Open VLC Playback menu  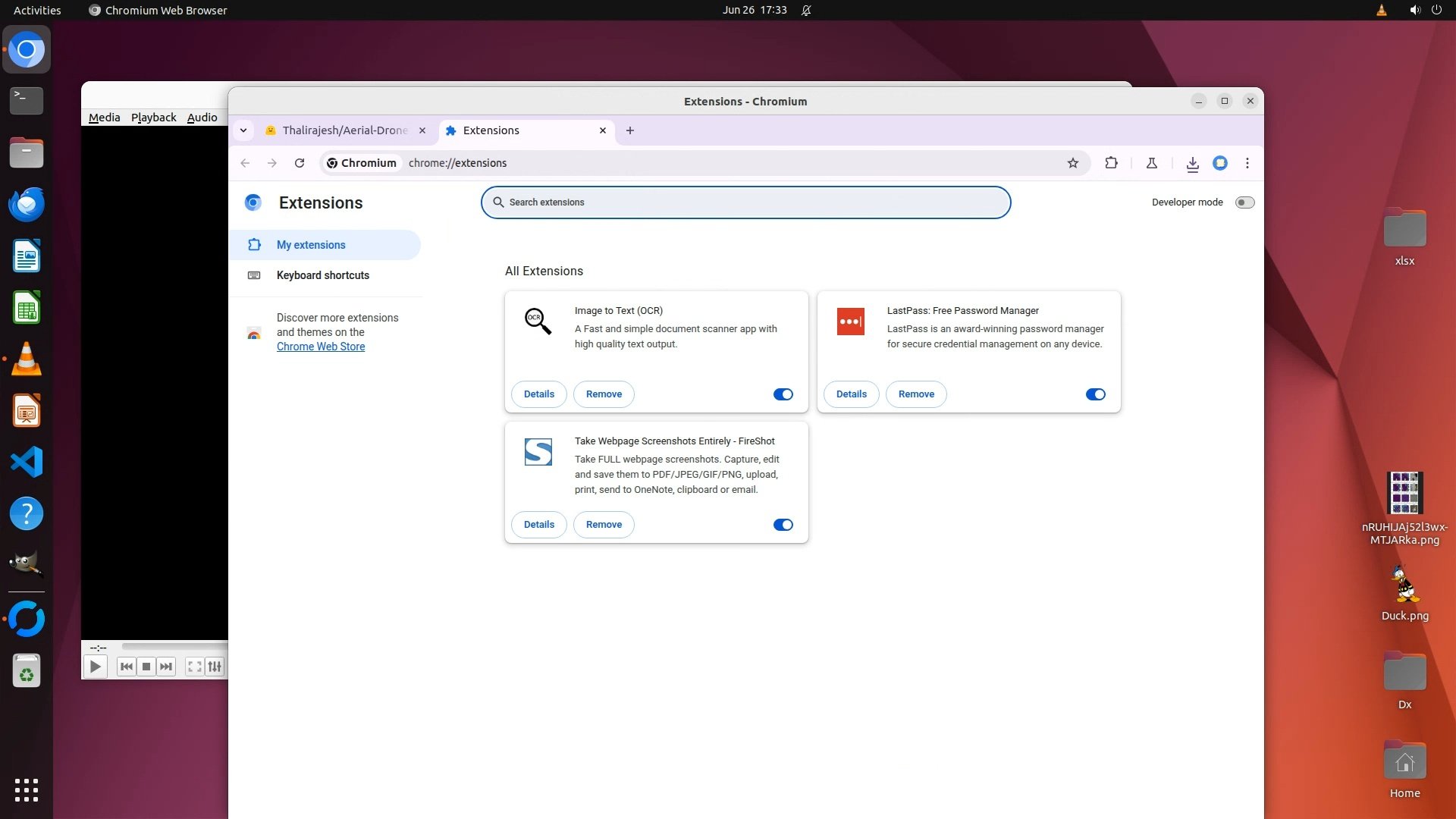pyautogui.click(x=153, y=118)
